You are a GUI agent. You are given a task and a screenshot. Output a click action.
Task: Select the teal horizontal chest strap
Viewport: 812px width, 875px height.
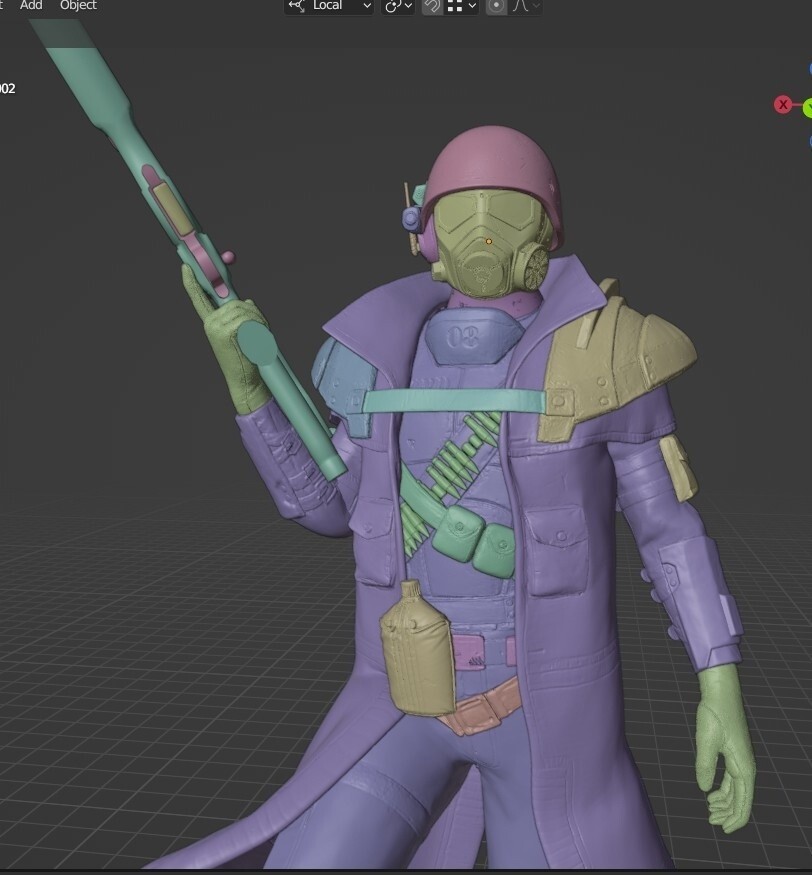pos(452,402)
